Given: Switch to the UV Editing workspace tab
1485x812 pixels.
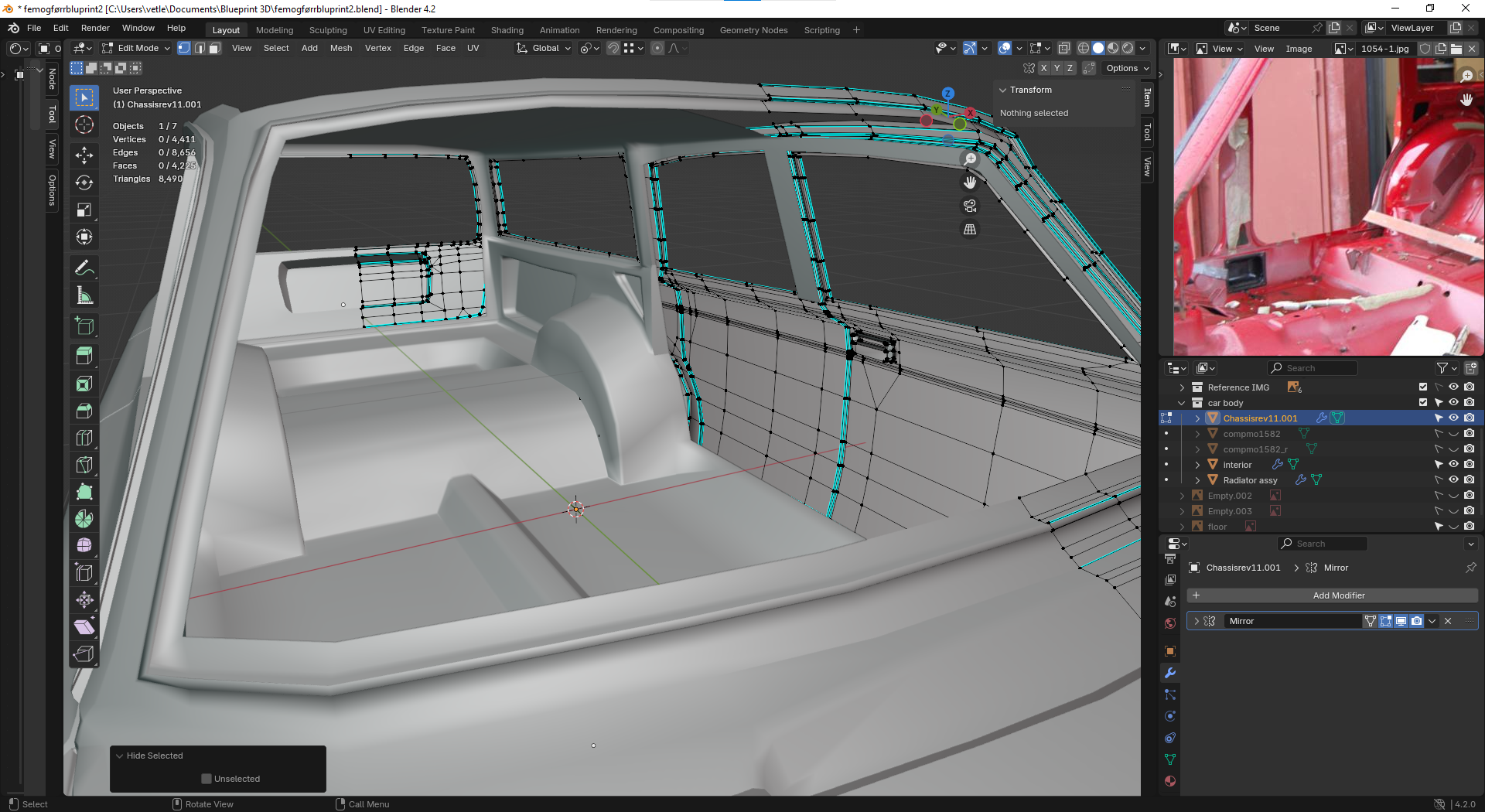Looking at the screenshot, I should [x=384, y=30].
